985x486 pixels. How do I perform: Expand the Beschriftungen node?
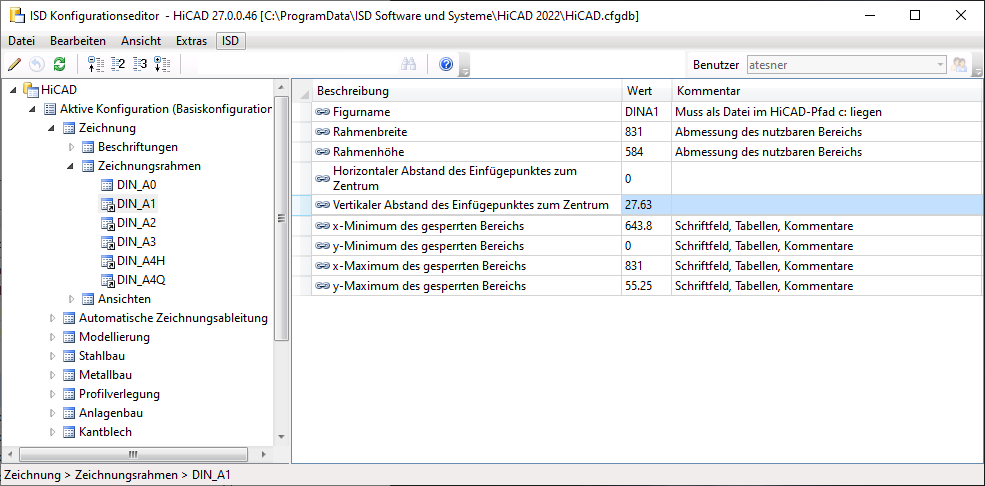(71, 147)
